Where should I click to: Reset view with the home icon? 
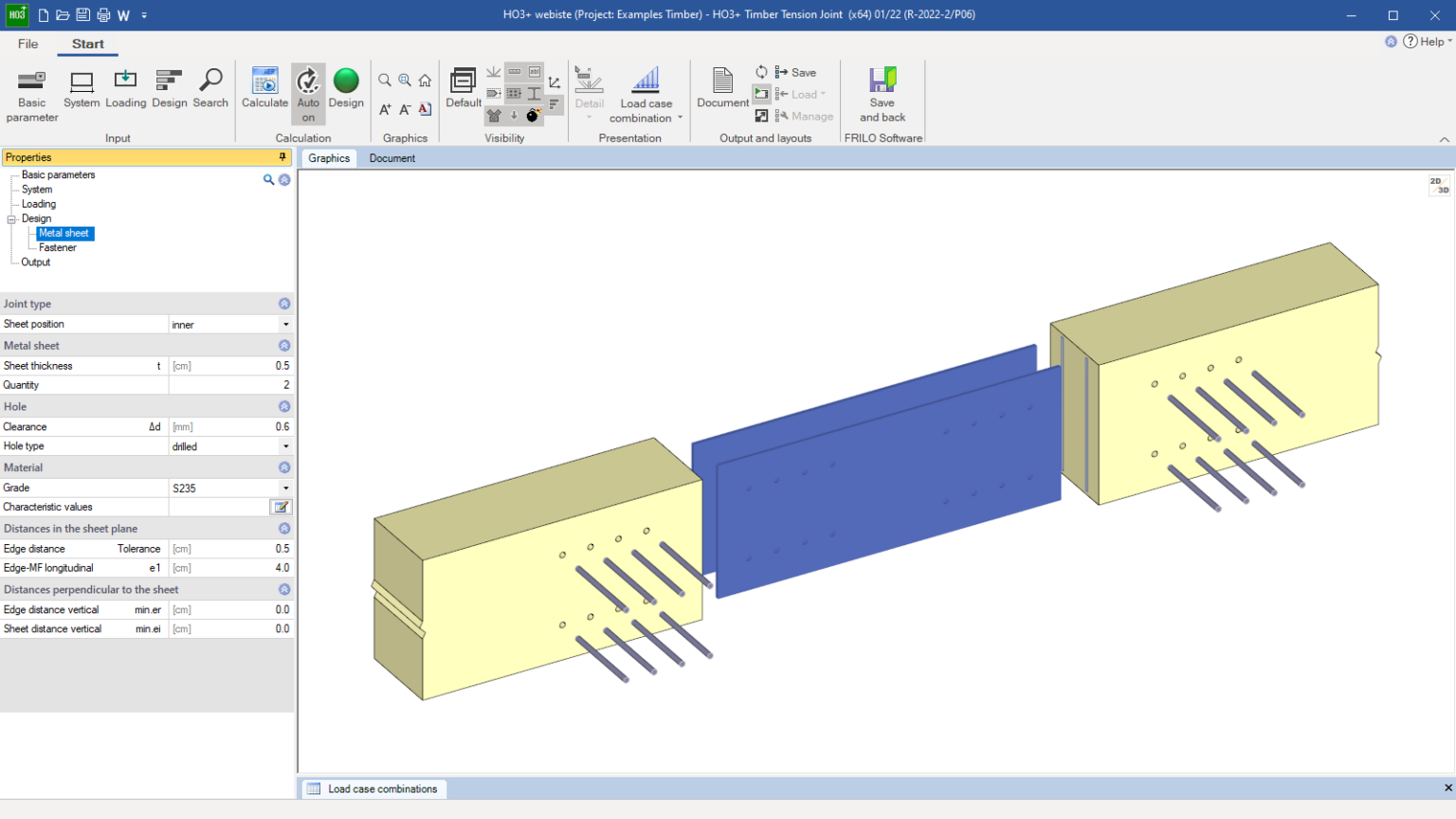coord(425,81)
